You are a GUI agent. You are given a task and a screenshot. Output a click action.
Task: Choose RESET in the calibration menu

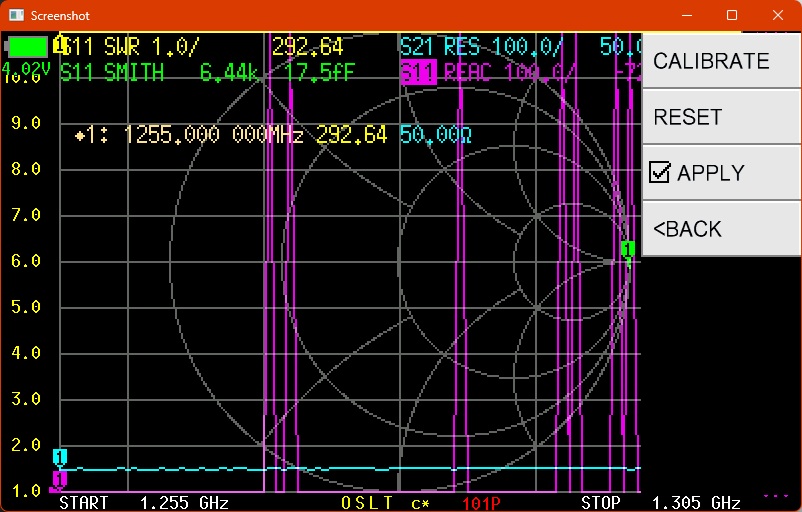pos(687,117)
